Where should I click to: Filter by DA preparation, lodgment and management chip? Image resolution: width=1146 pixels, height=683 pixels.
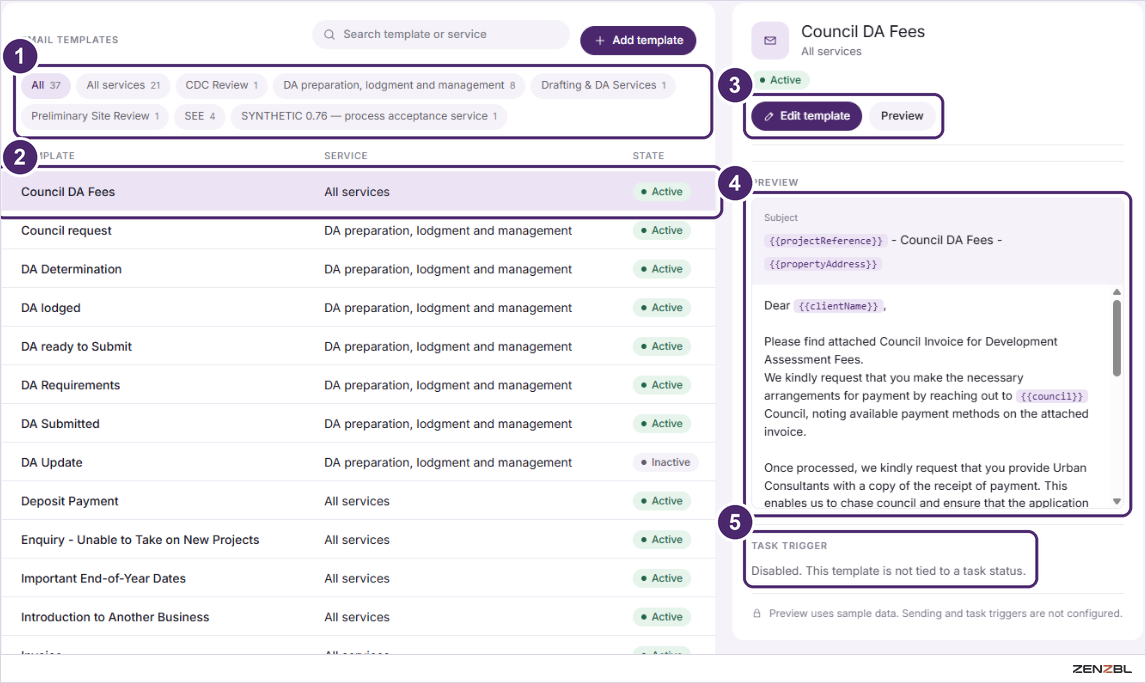point(399,85)
